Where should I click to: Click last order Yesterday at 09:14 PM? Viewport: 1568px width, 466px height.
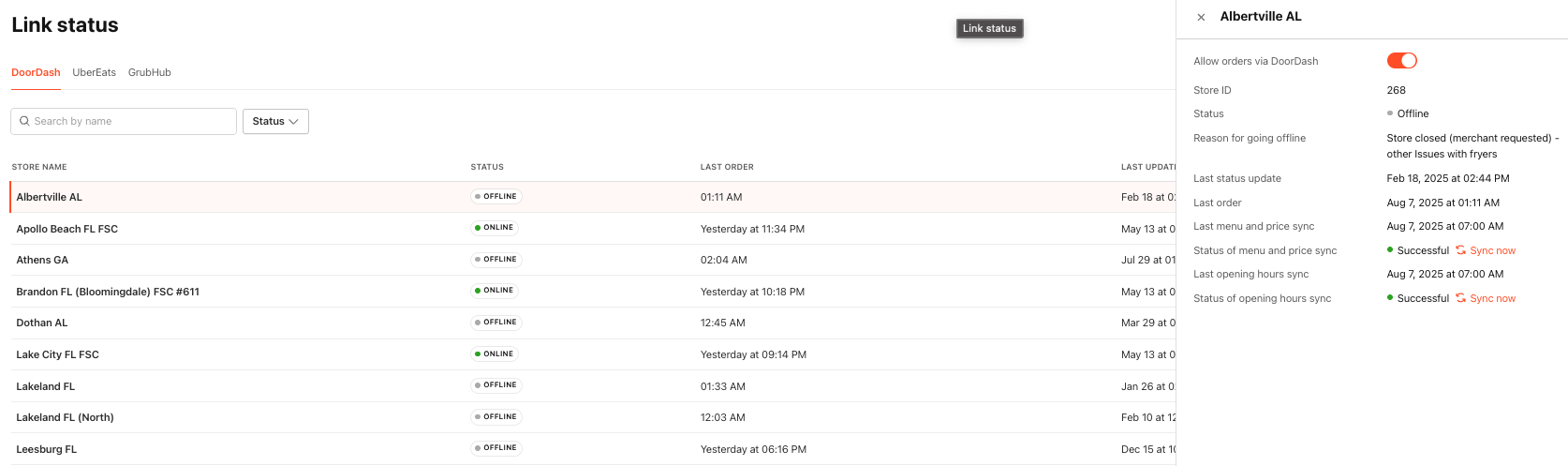753,354
